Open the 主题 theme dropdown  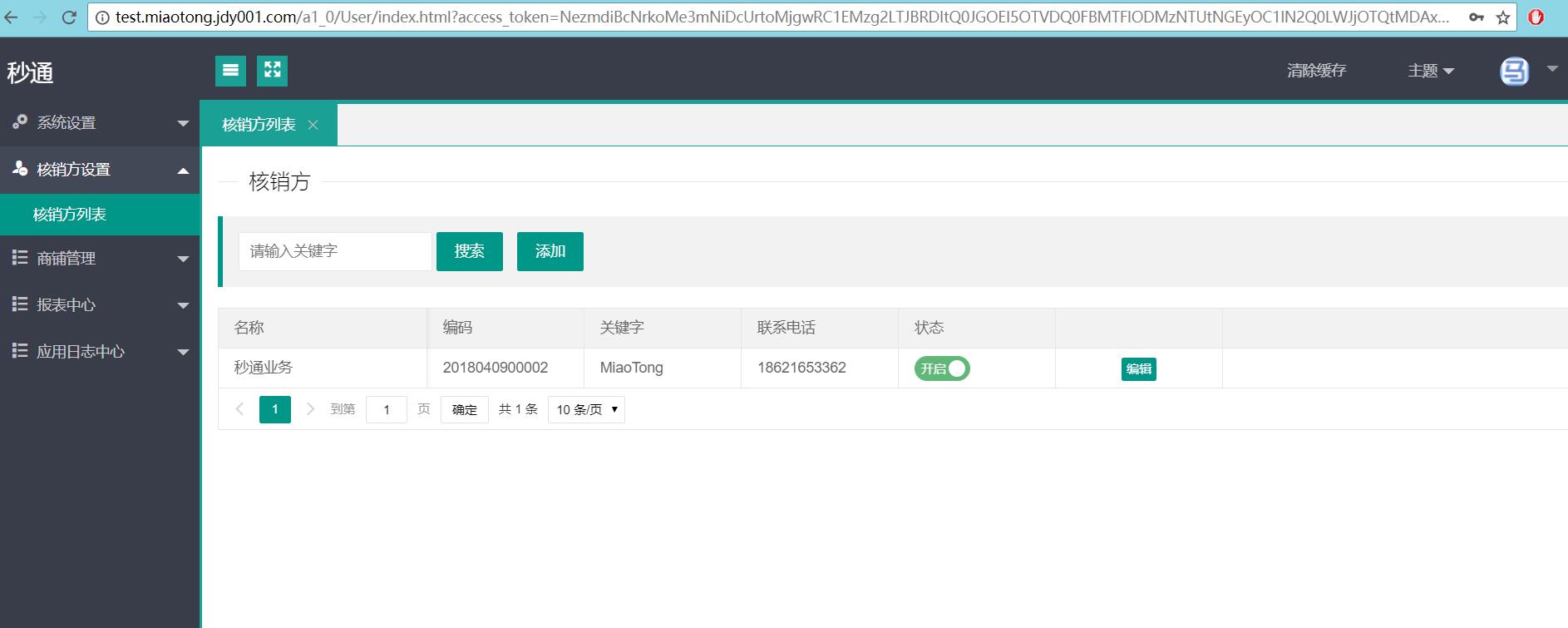click(x=1430, y=72)
